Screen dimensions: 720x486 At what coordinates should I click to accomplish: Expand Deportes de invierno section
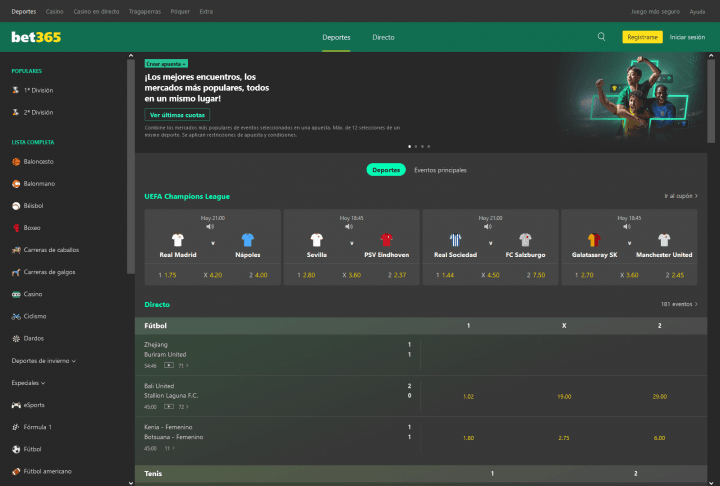(x=44, y=361)
